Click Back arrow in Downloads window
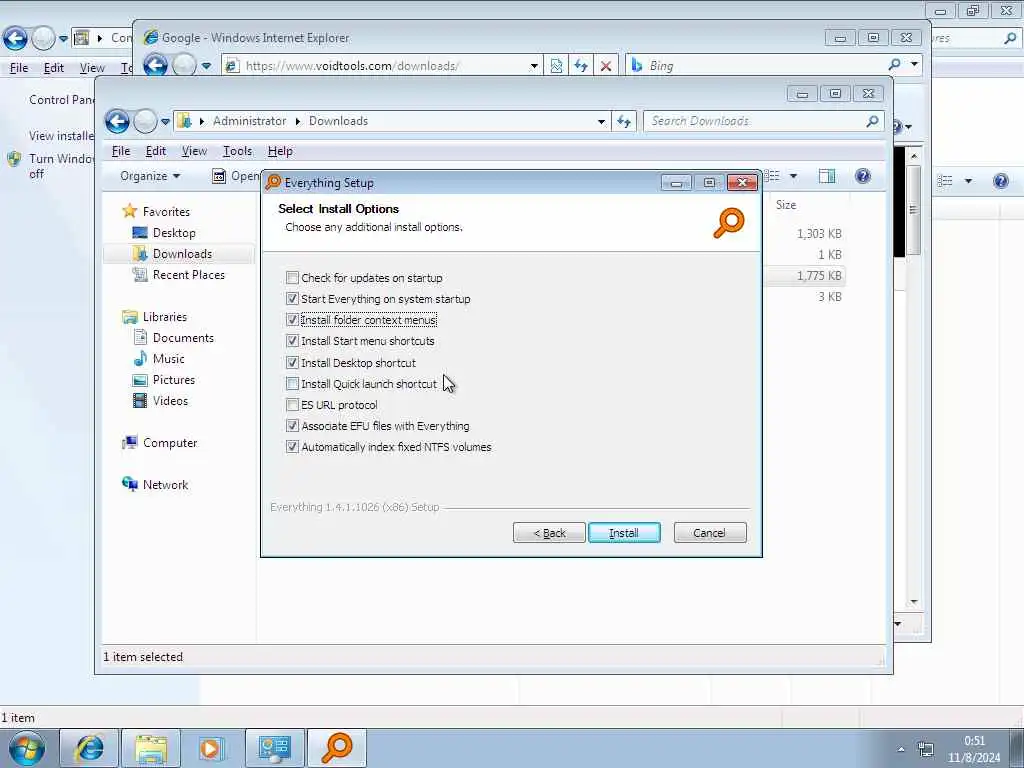 click(118, 121)
